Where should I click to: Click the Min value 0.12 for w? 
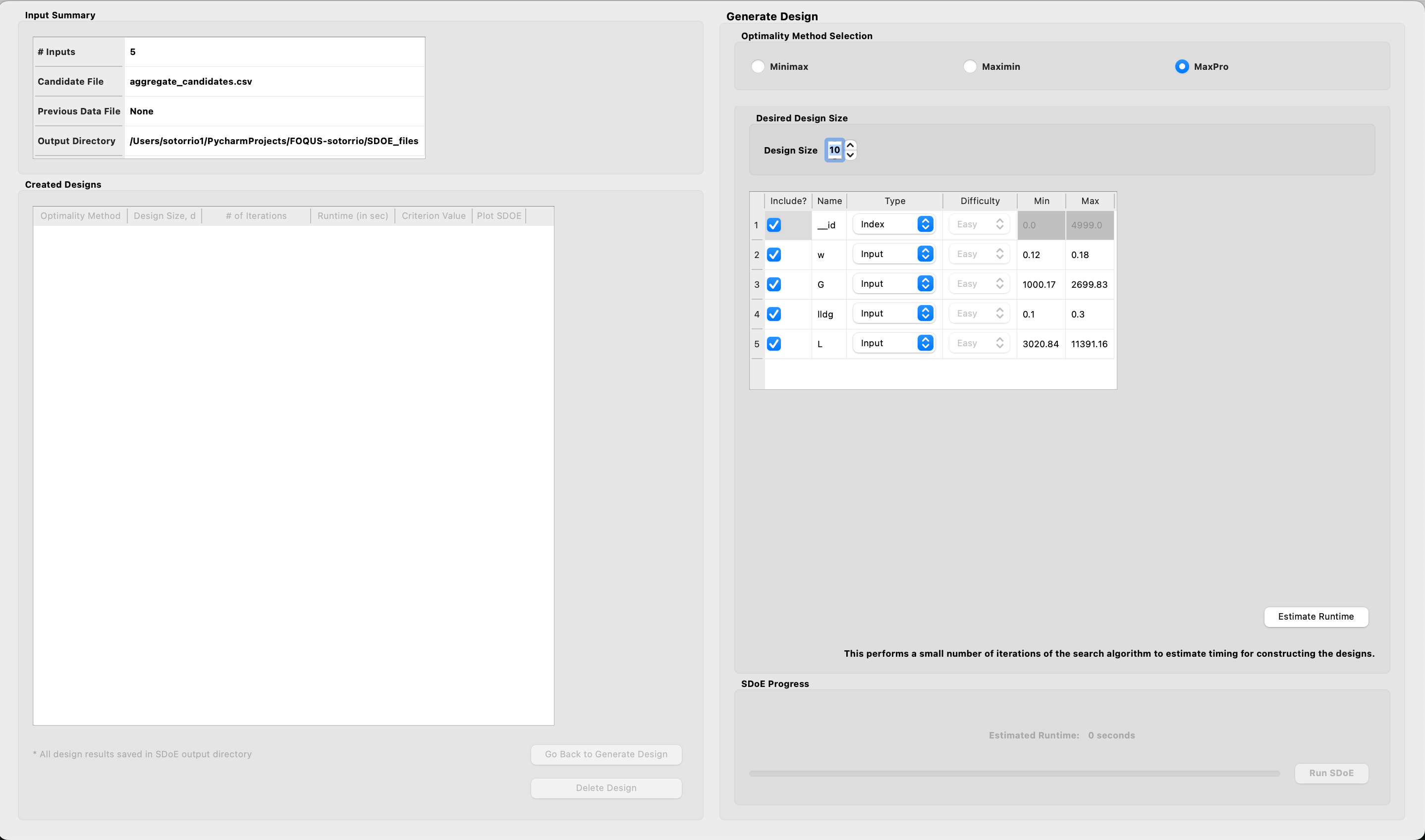1041,255
